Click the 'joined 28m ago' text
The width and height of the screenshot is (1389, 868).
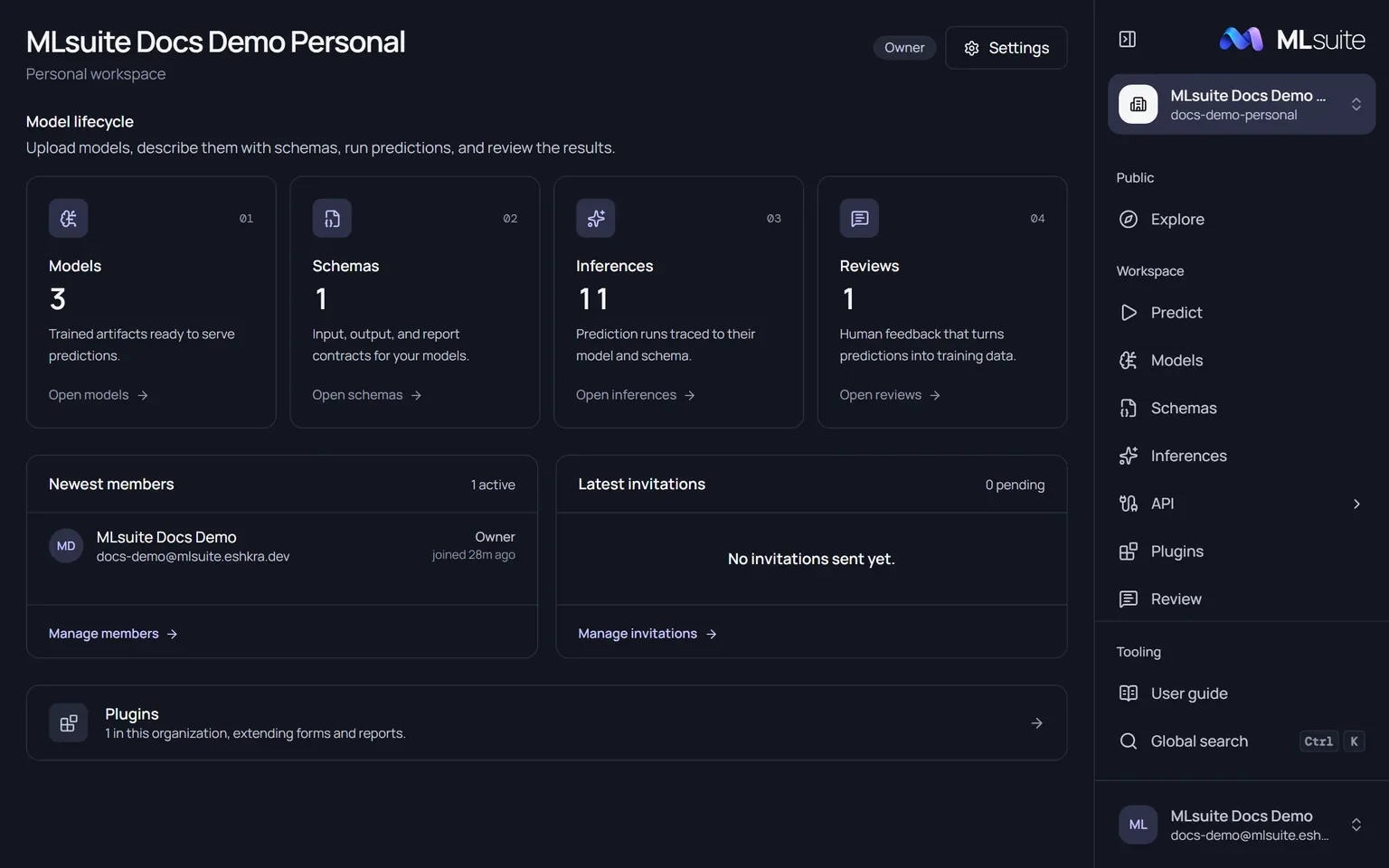[474, 555]
